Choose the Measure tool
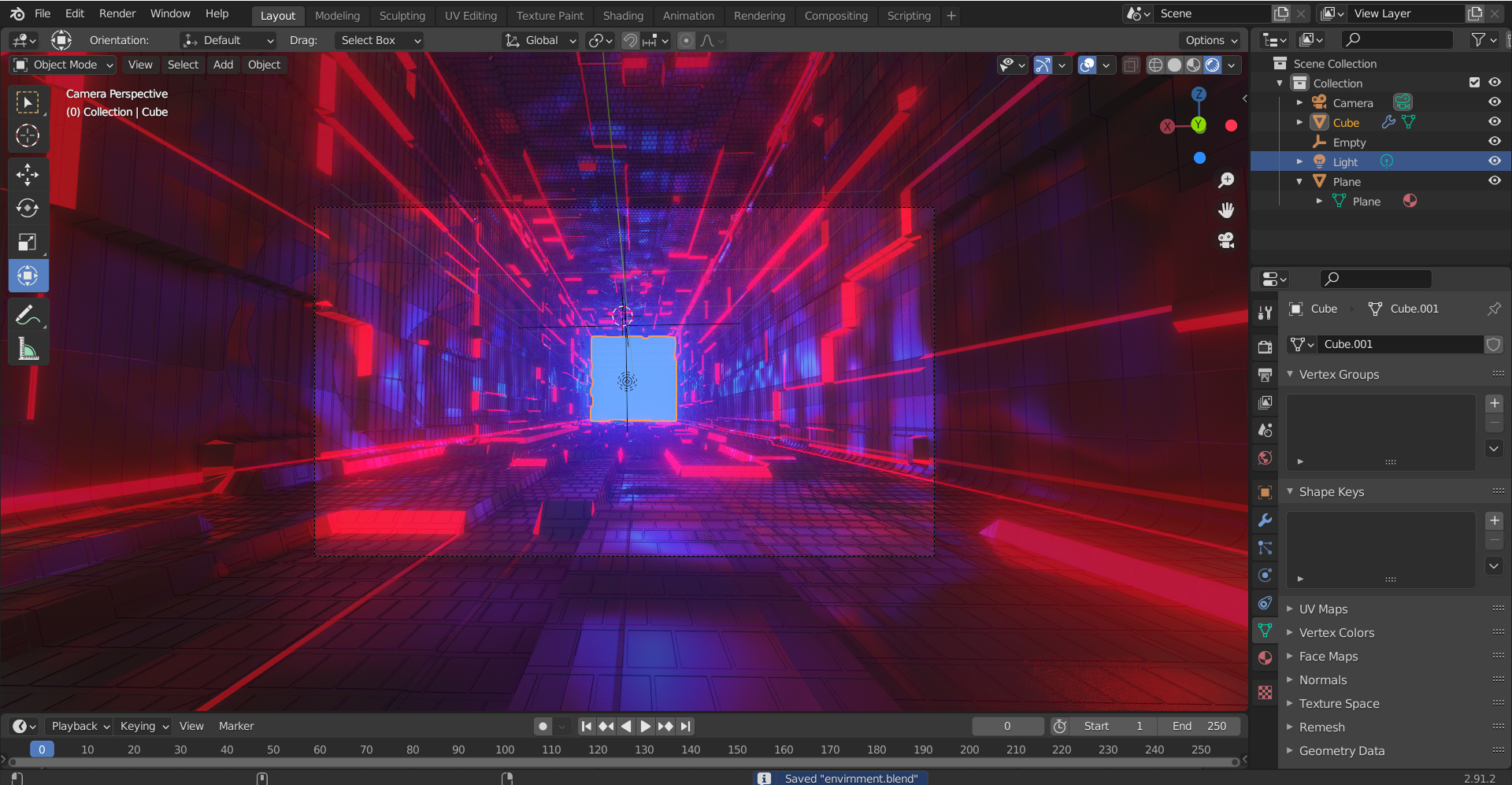Screen dimensions: 1512x785 click(x=28, y=349)
